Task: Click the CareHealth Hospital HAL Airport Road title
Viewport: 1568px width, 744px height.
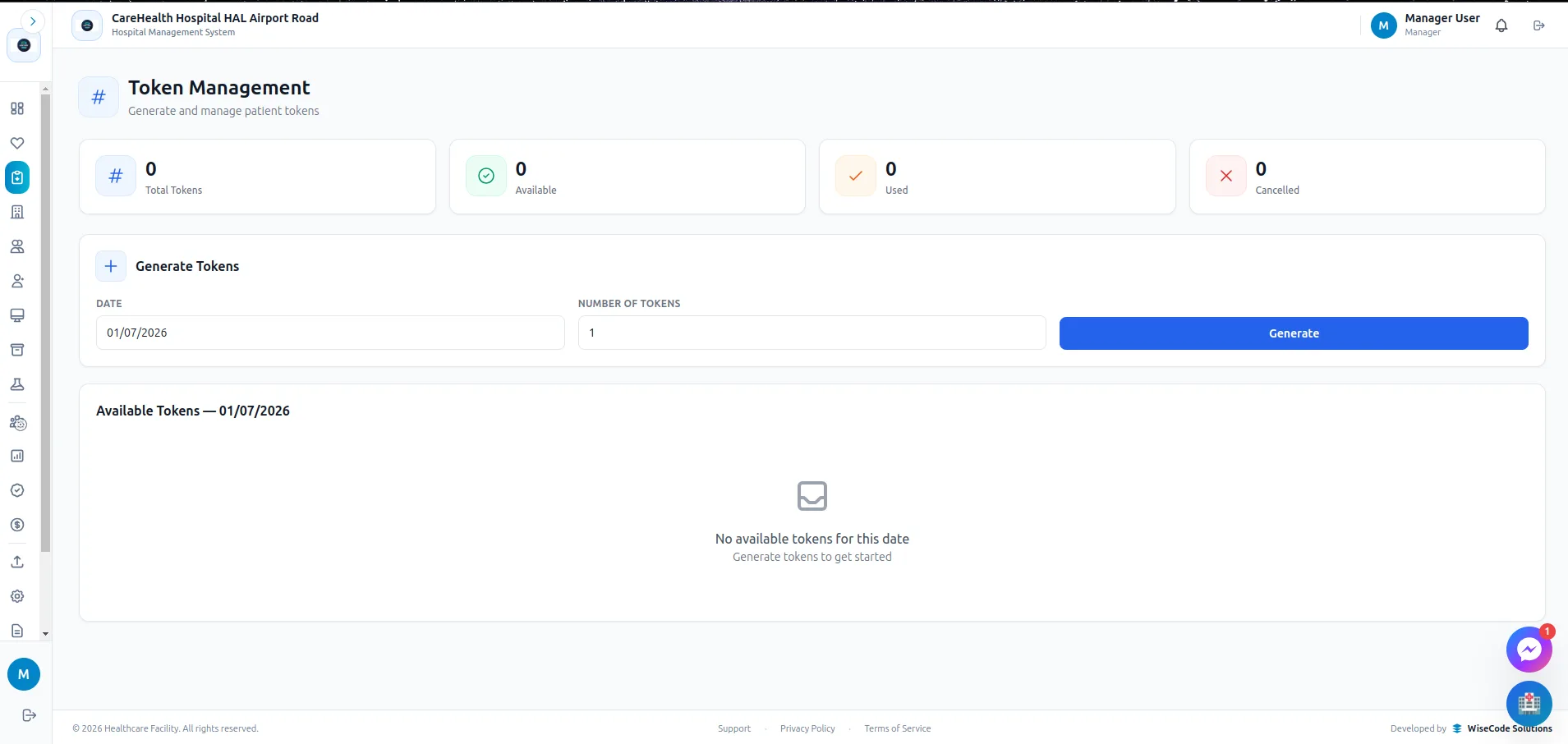Action: (x=215, y=18)
